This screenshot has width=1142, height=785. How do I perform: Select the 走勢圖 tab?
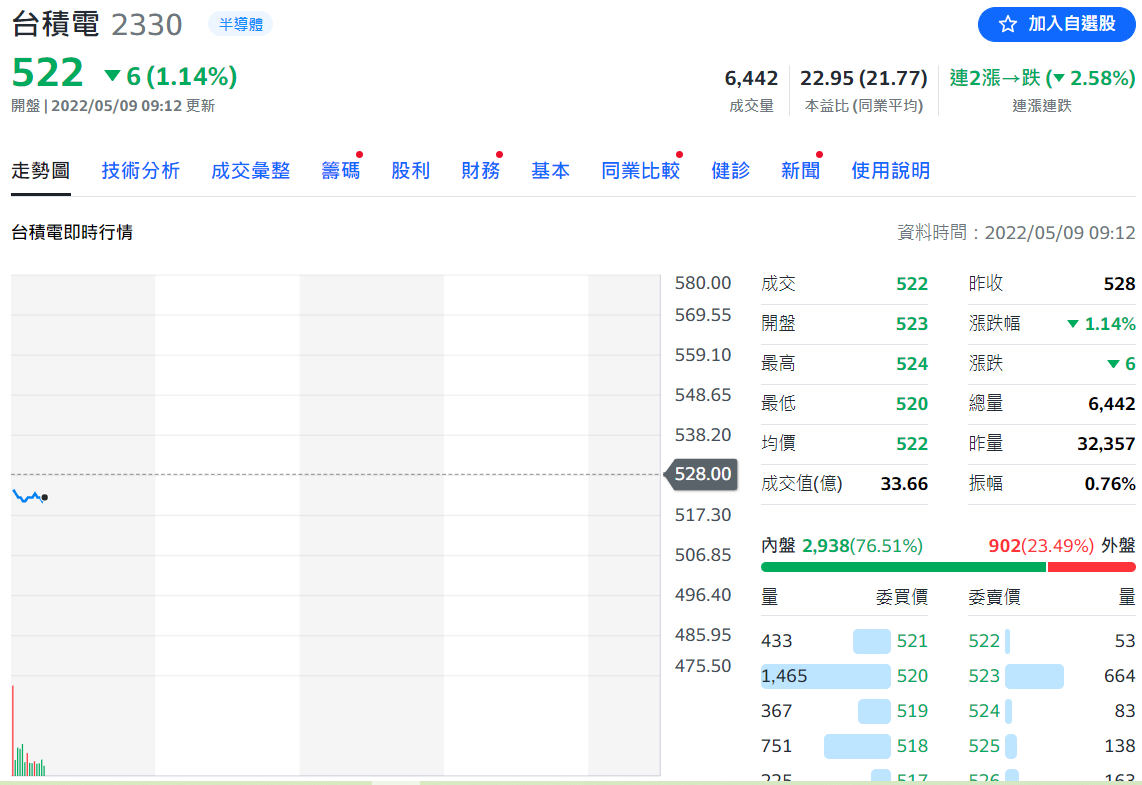40,171
